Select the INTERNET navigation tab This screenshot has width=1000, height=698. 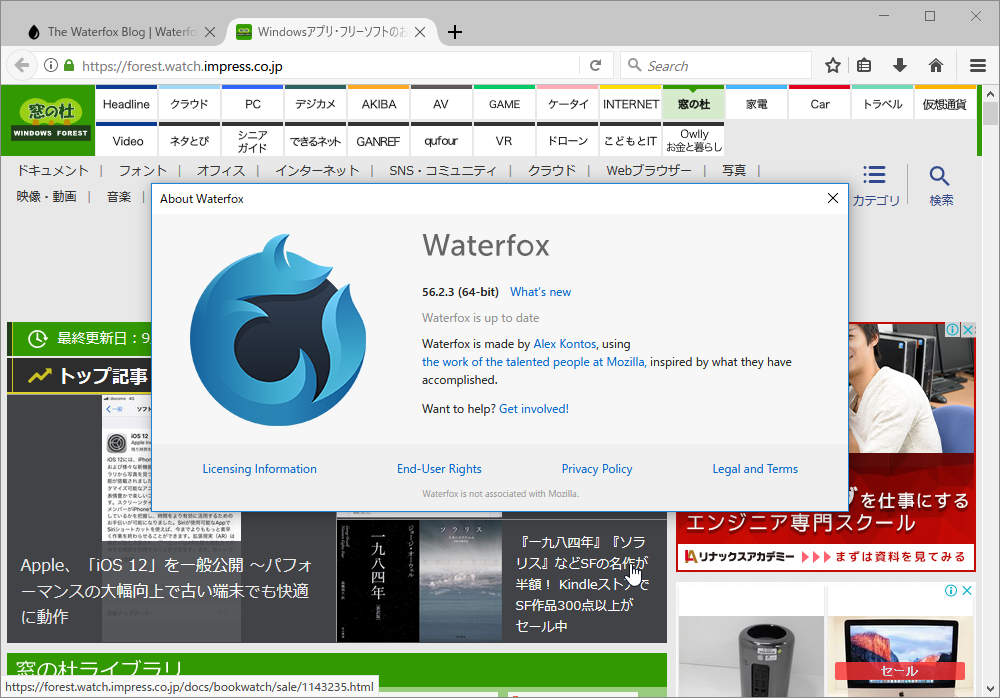click(630, 103)
